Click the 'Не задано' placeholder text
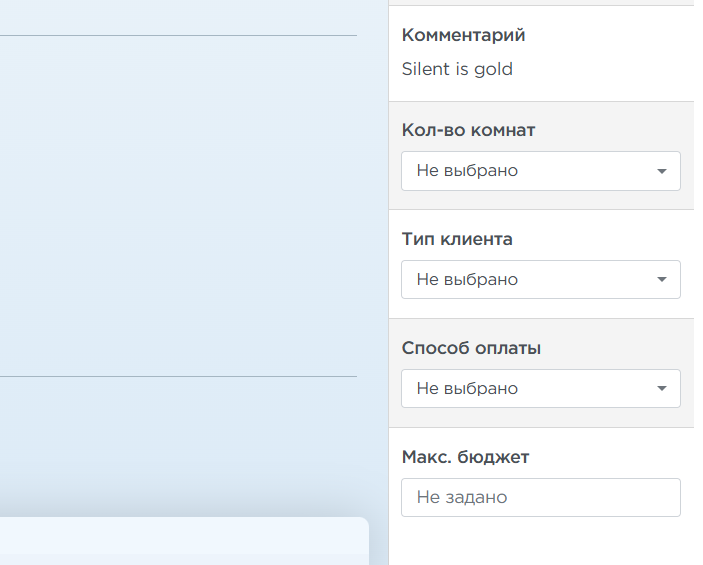 pos(462,497)
